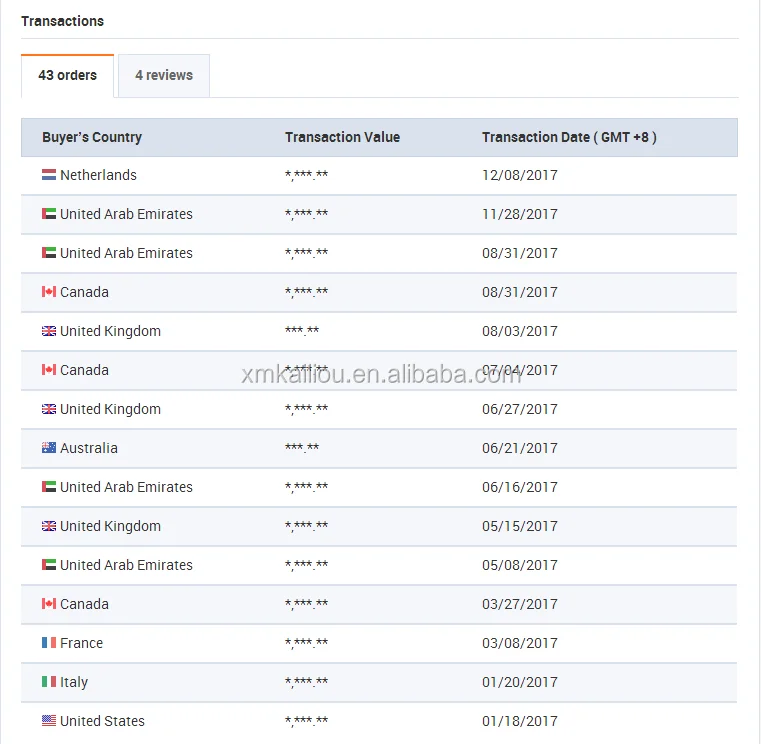Select the United States country name
The width and height of the screenshot is (761, 744).
tap(102, 721)
